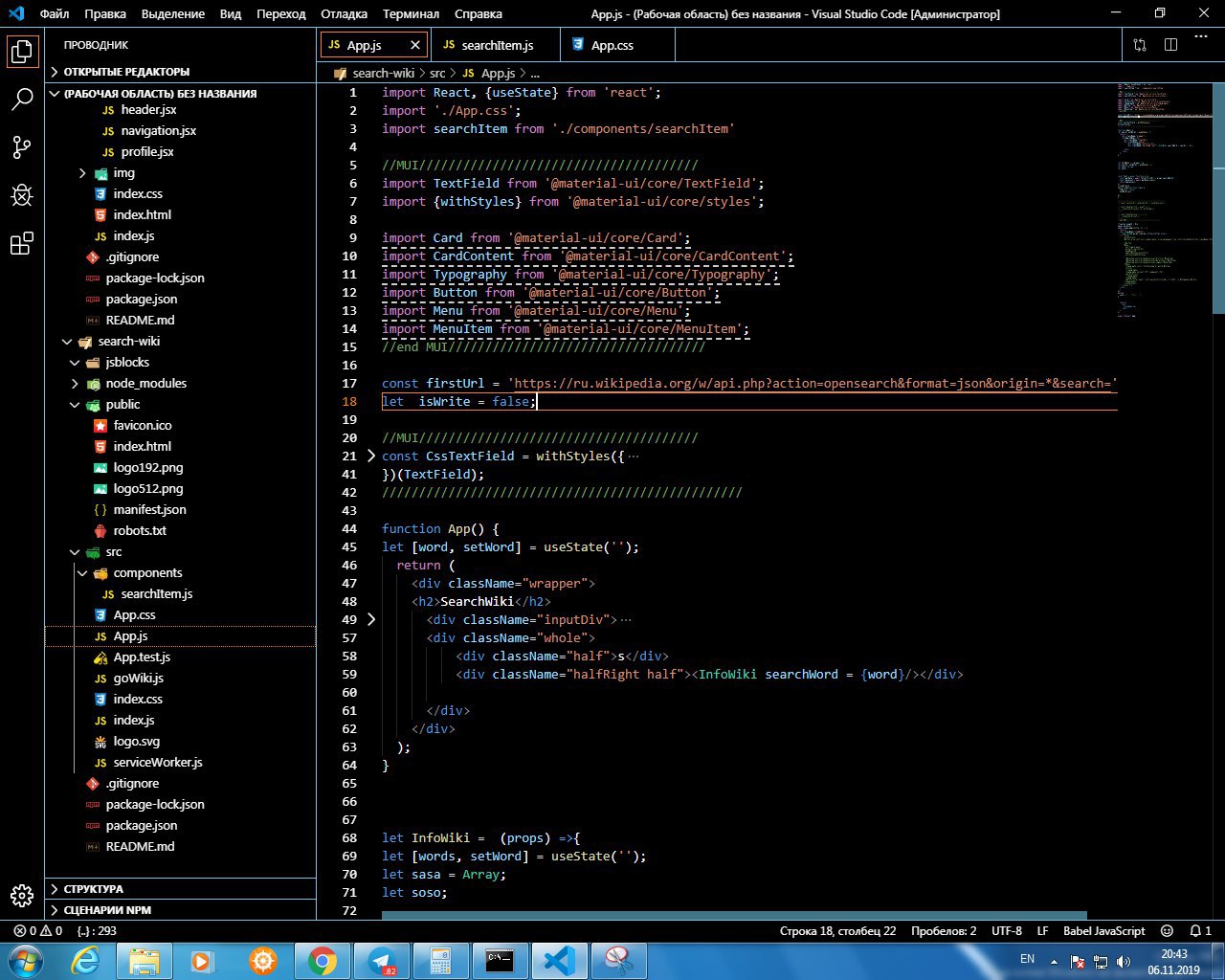Click the Split Editor icon
The width and height of the screenshot is (1225, 980).
(1170, 45)
